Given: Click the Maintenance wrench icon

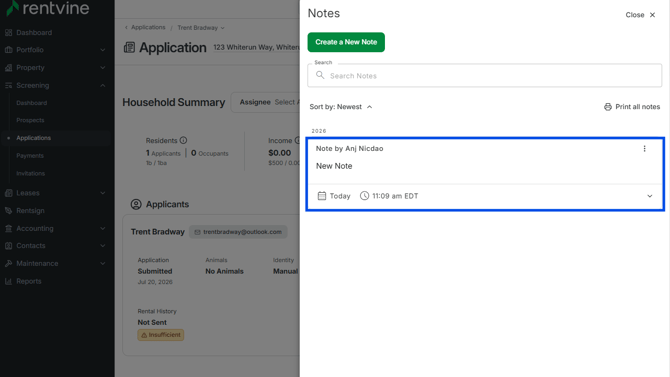Looking at the screenshot, I should pyautogui.click(x=9, y=263).
